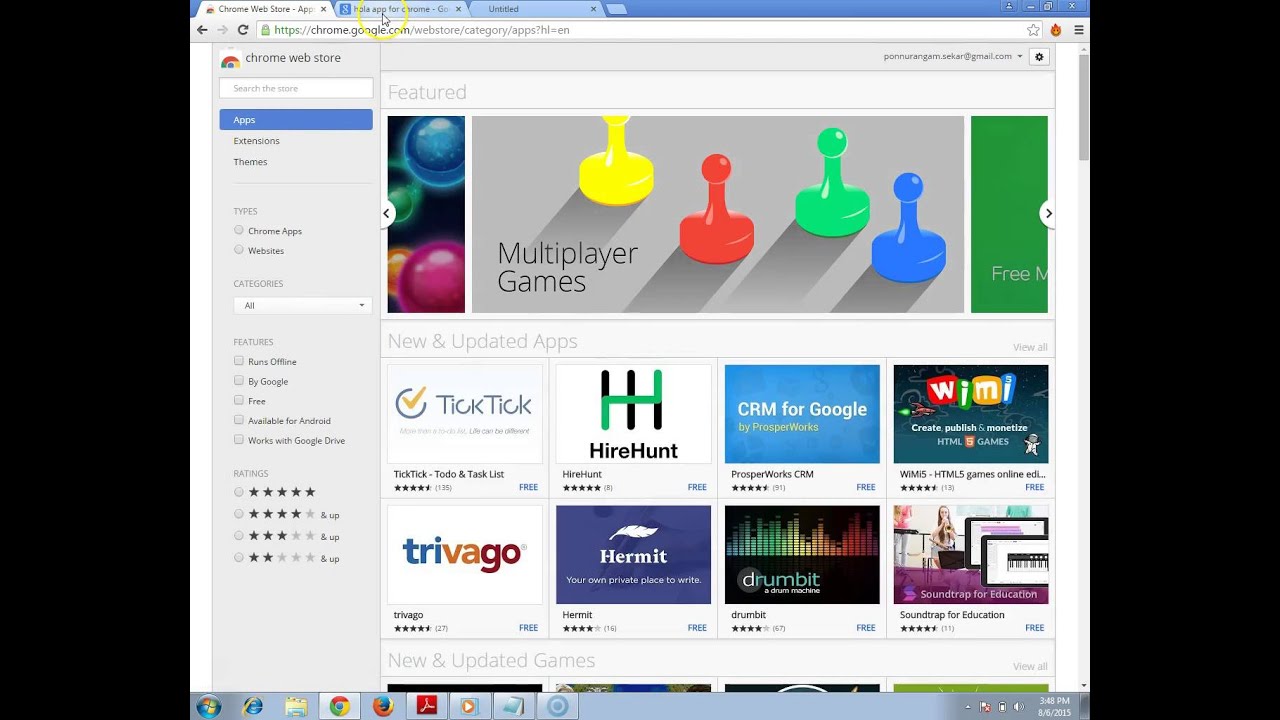This screenshot has height=720, width=1280.
Task: Switch to the Untitled tab
Action: coord(535,9)
